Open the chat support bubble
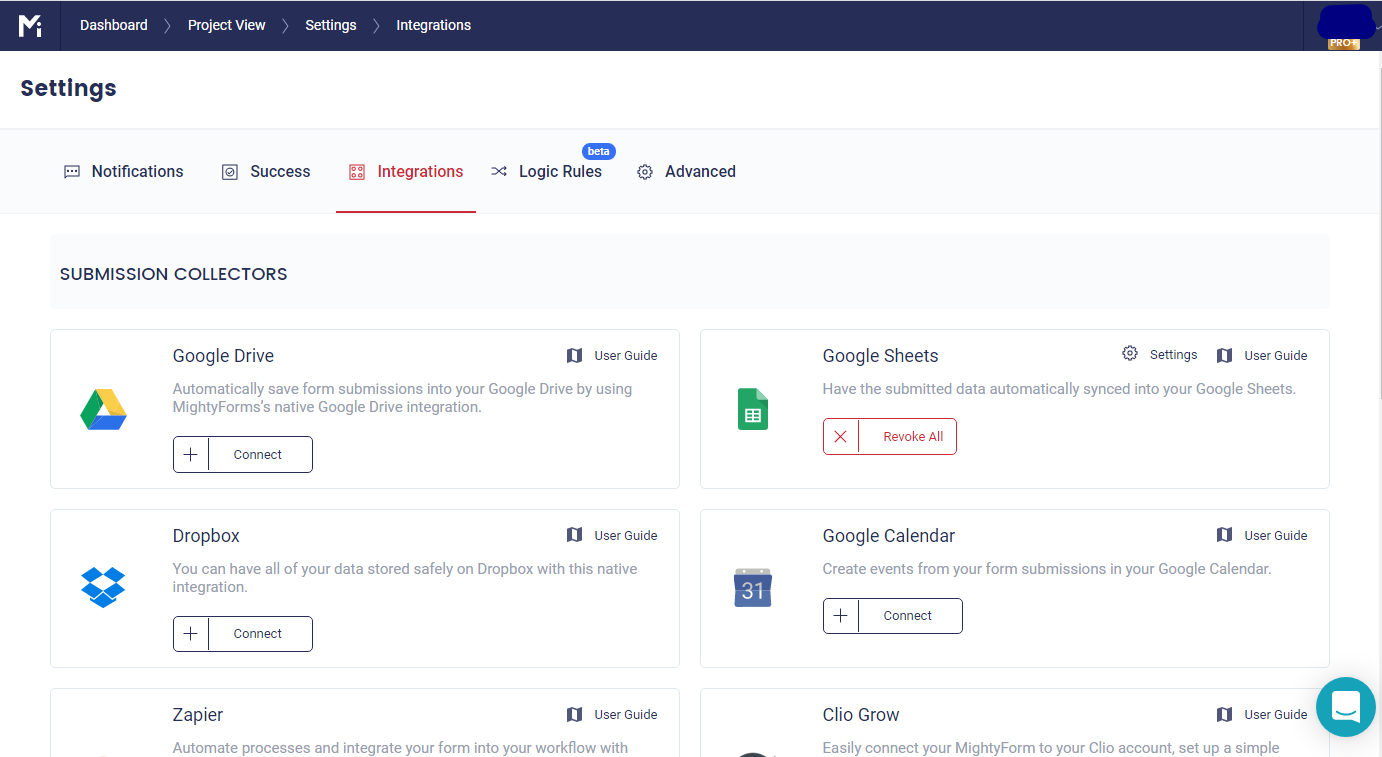The width and height of the screenshot is (1382, 757). (x=1345, y=707)
